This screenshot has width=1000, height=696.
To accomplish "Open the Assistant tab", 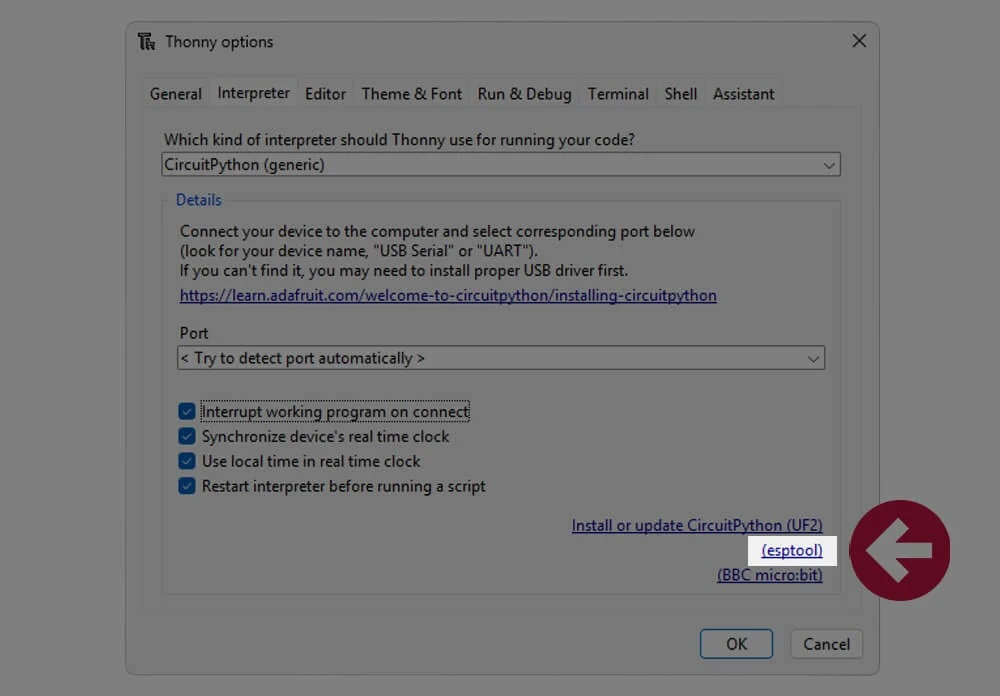I will click(x=744, y=94).
